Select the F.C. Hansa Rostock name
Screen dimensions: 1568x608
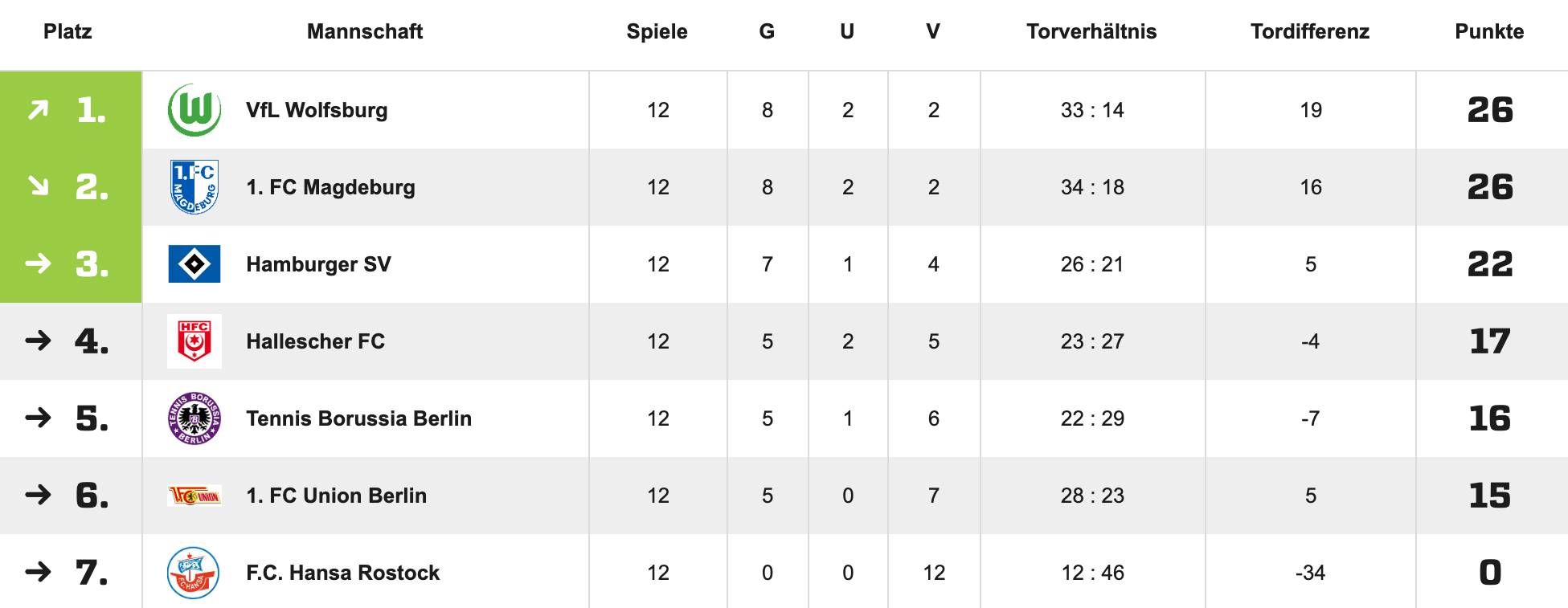pos(342,573)
